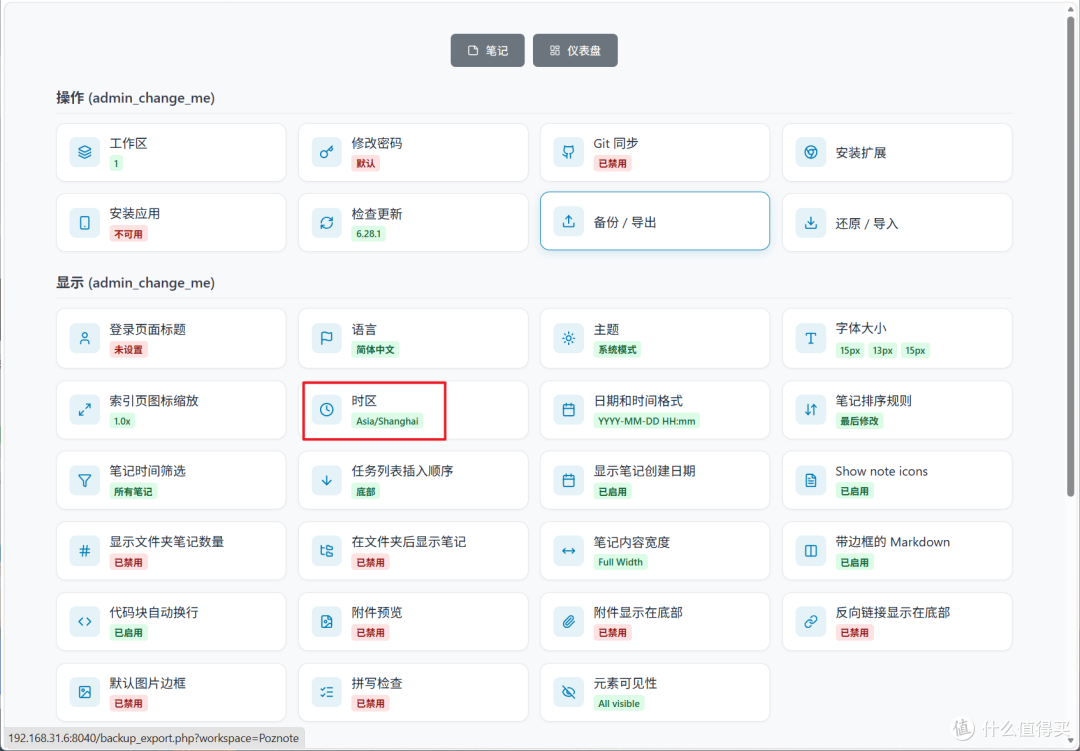The height and width of the screenshot is (751, 1080).
Task: Toggle the 已启用 badge under Show note icons
Action: [x=855, y=491]
